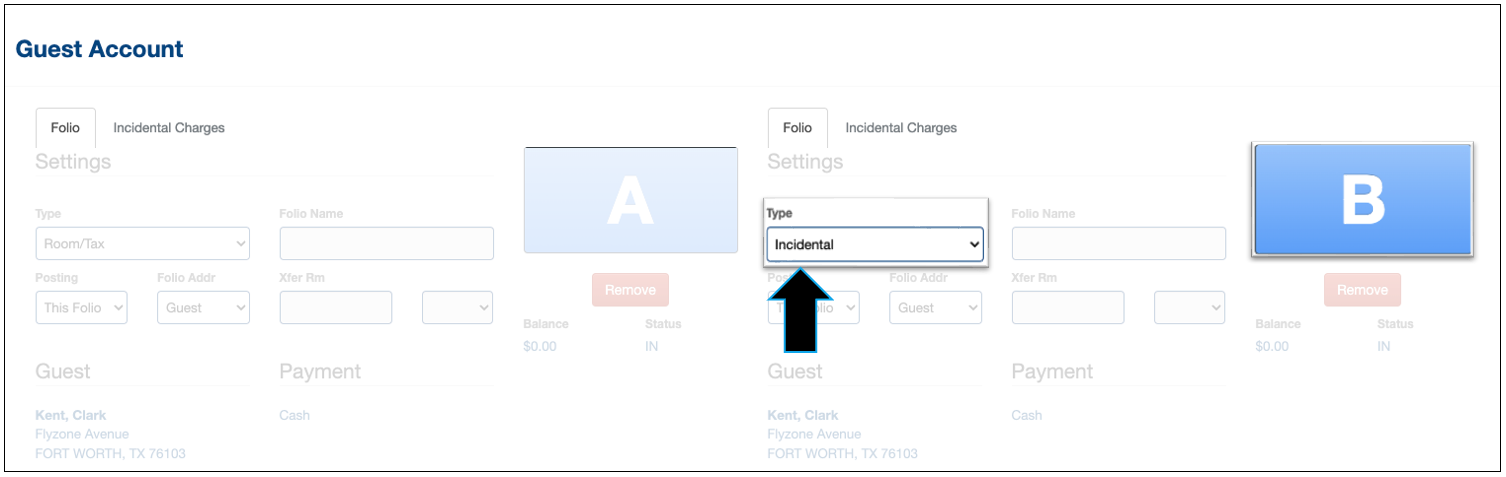
Task: Open folio B's Folio Addr dropdown
Action: 935,307
